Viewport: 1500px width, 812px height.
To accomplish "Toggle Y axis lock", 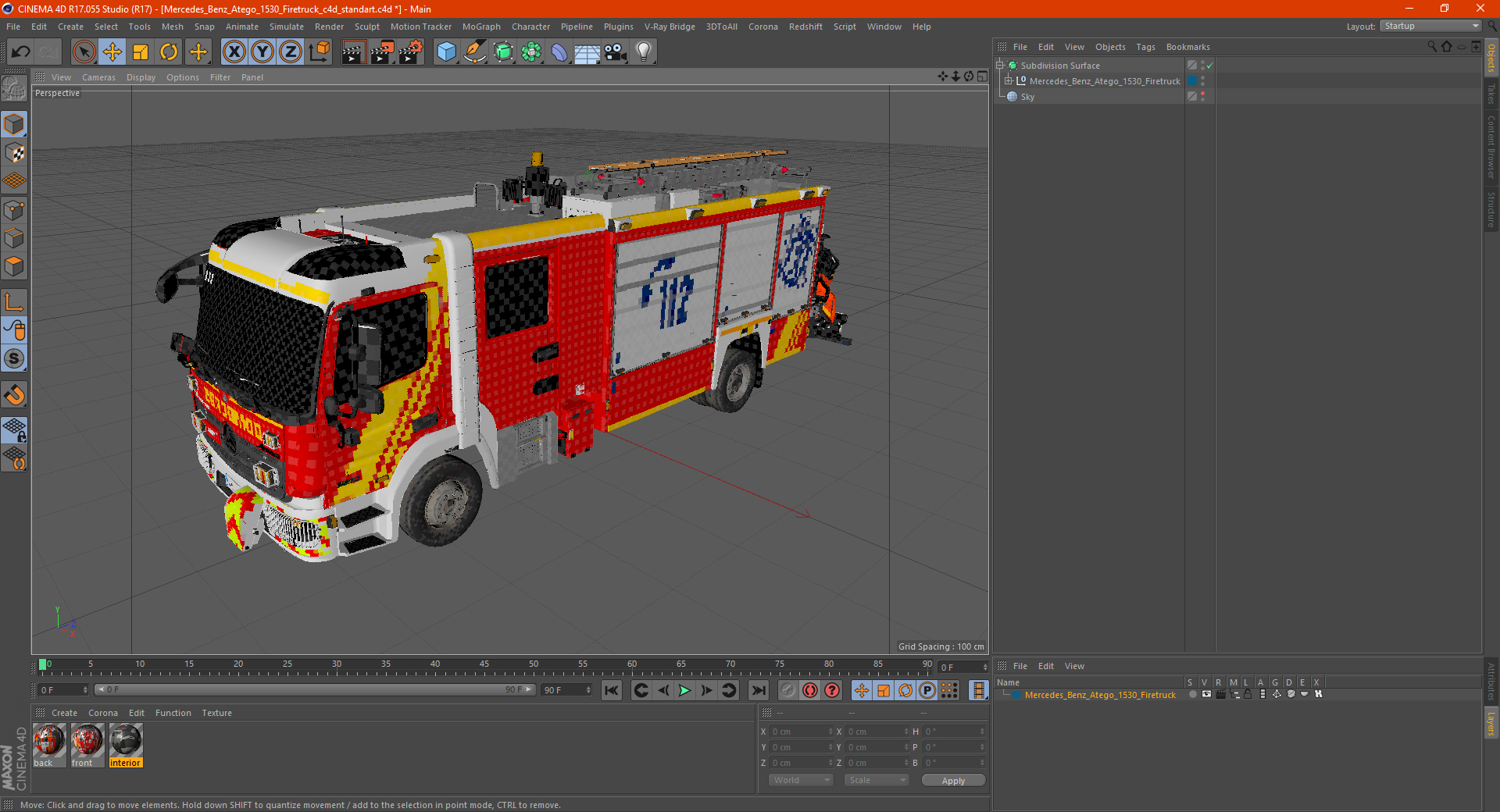I will [262, 52].
